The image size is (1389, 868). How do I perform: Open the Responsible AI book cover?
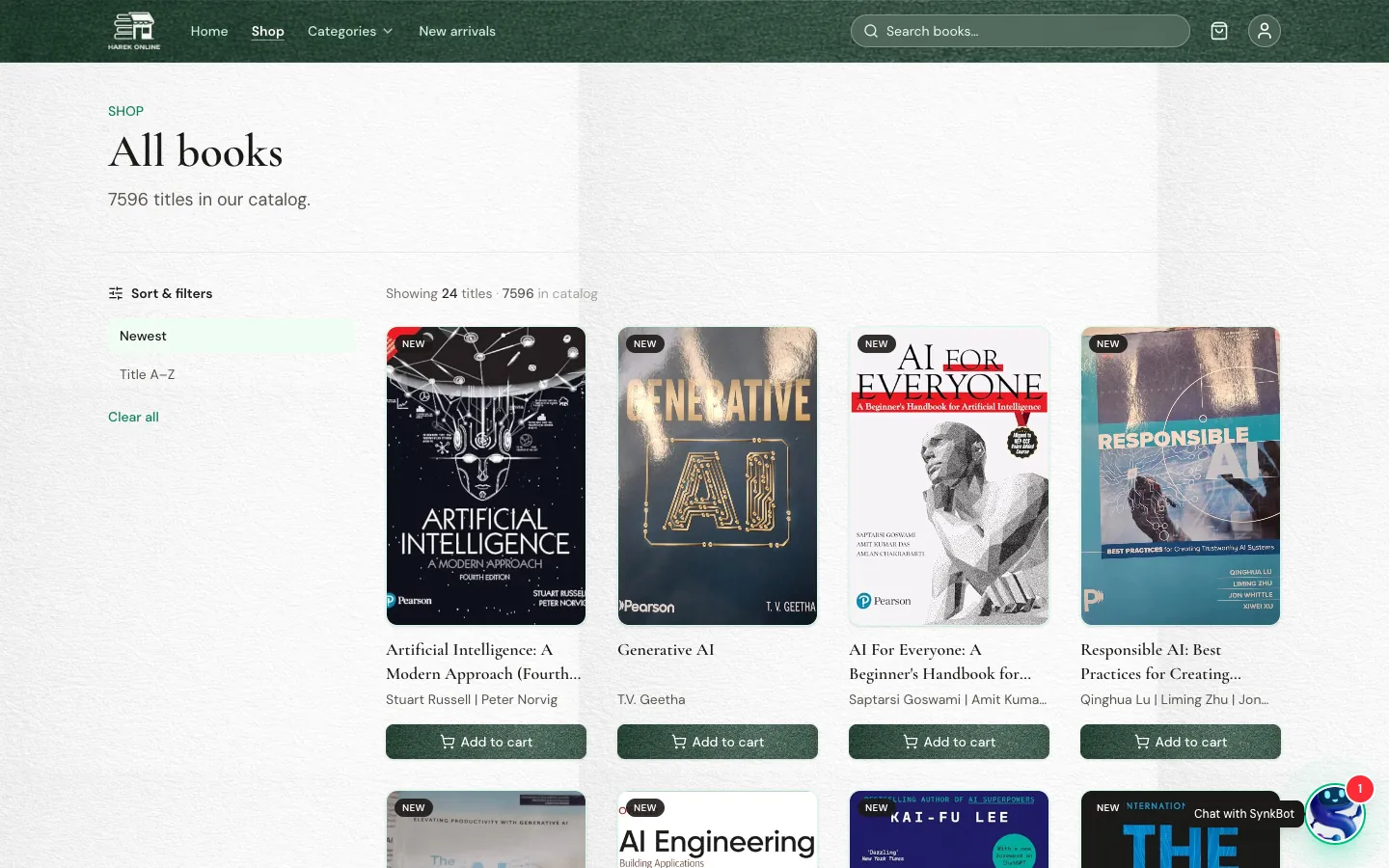coord(1181,475)
